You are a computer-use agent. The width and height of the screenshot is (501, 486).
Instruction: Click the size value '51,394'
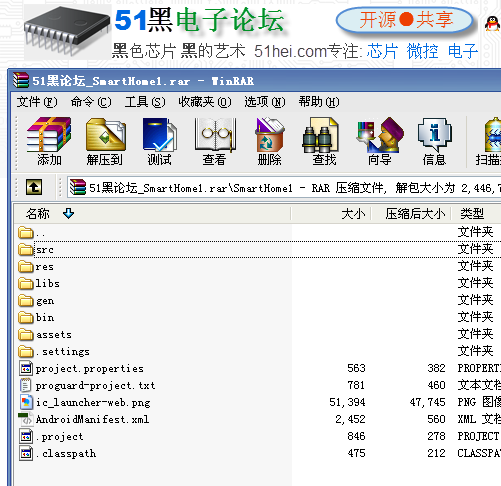click(x=347, y=402)
